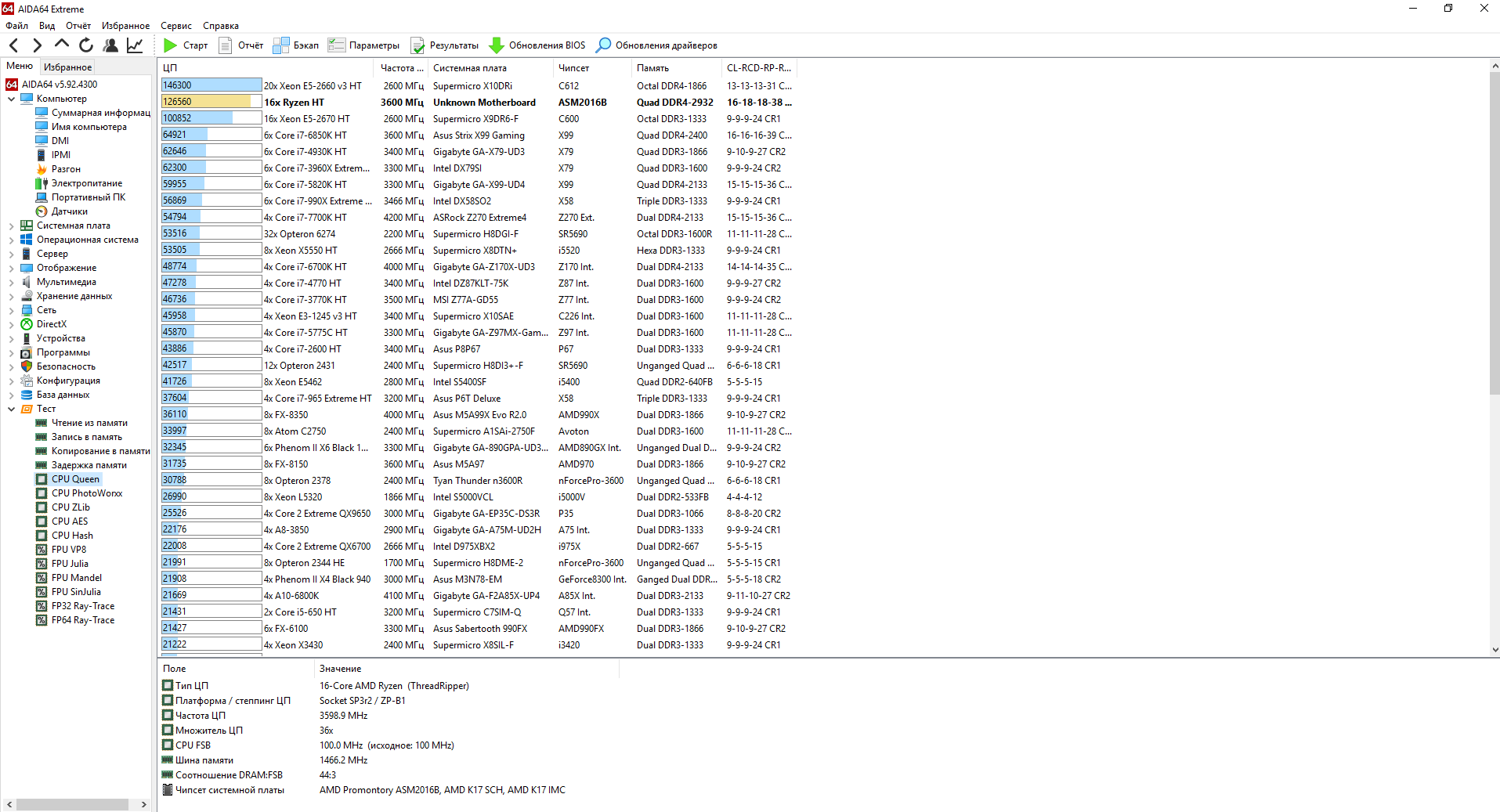This screenshot has height=812, width=1500.
Task: Select the FPU SinJulia benchmark
Action: pos(76,592)
